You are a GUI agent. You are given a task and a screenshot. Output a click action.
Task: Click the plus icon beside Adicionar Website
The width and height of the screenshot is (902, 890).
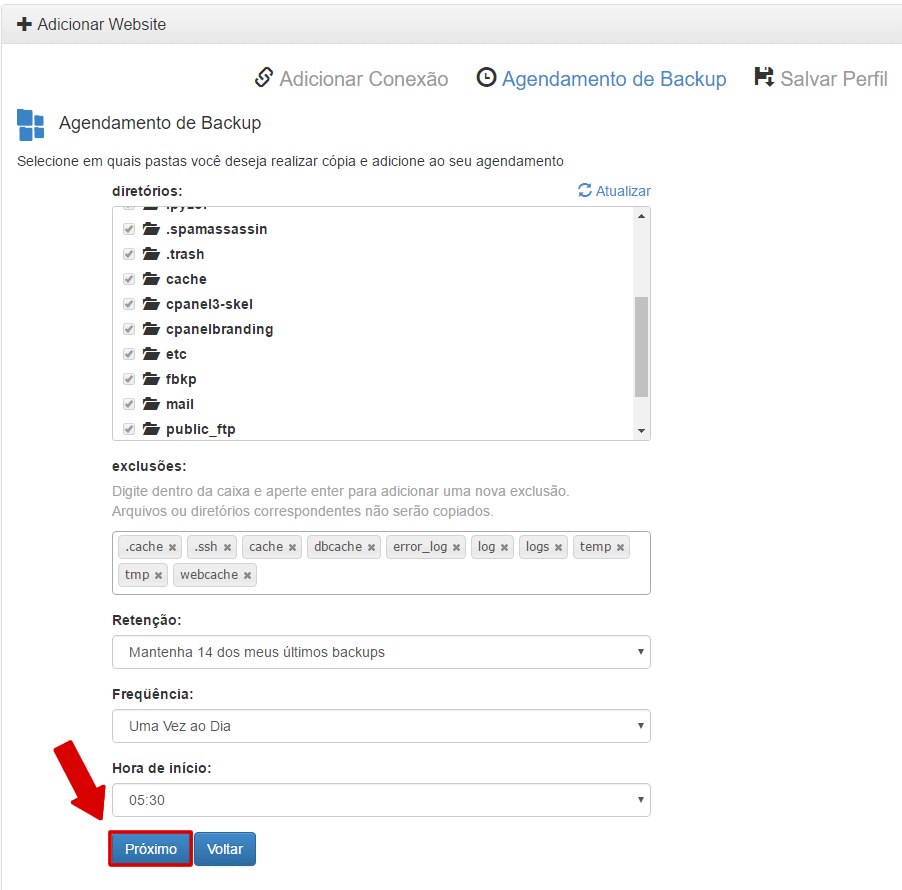coord(24,24)
